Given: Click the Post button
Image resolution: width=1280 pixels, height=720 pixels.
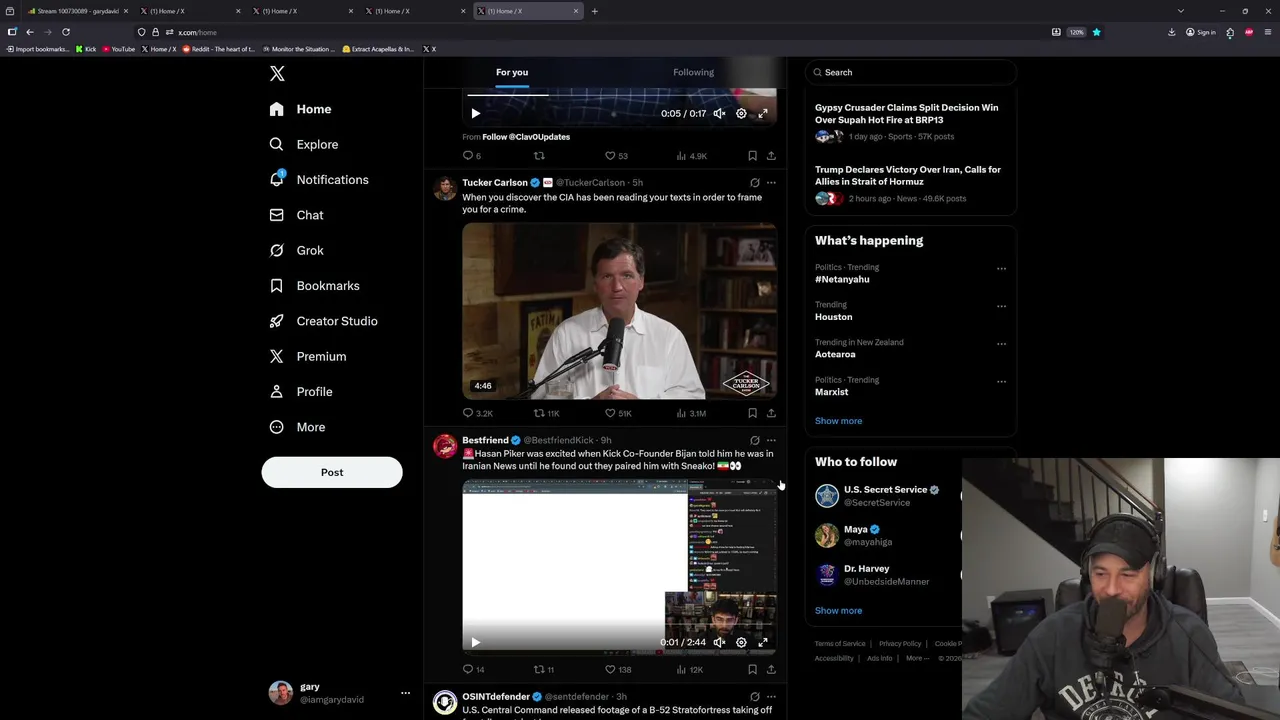Looking at the screenshot, I should [x=332, y=472].
